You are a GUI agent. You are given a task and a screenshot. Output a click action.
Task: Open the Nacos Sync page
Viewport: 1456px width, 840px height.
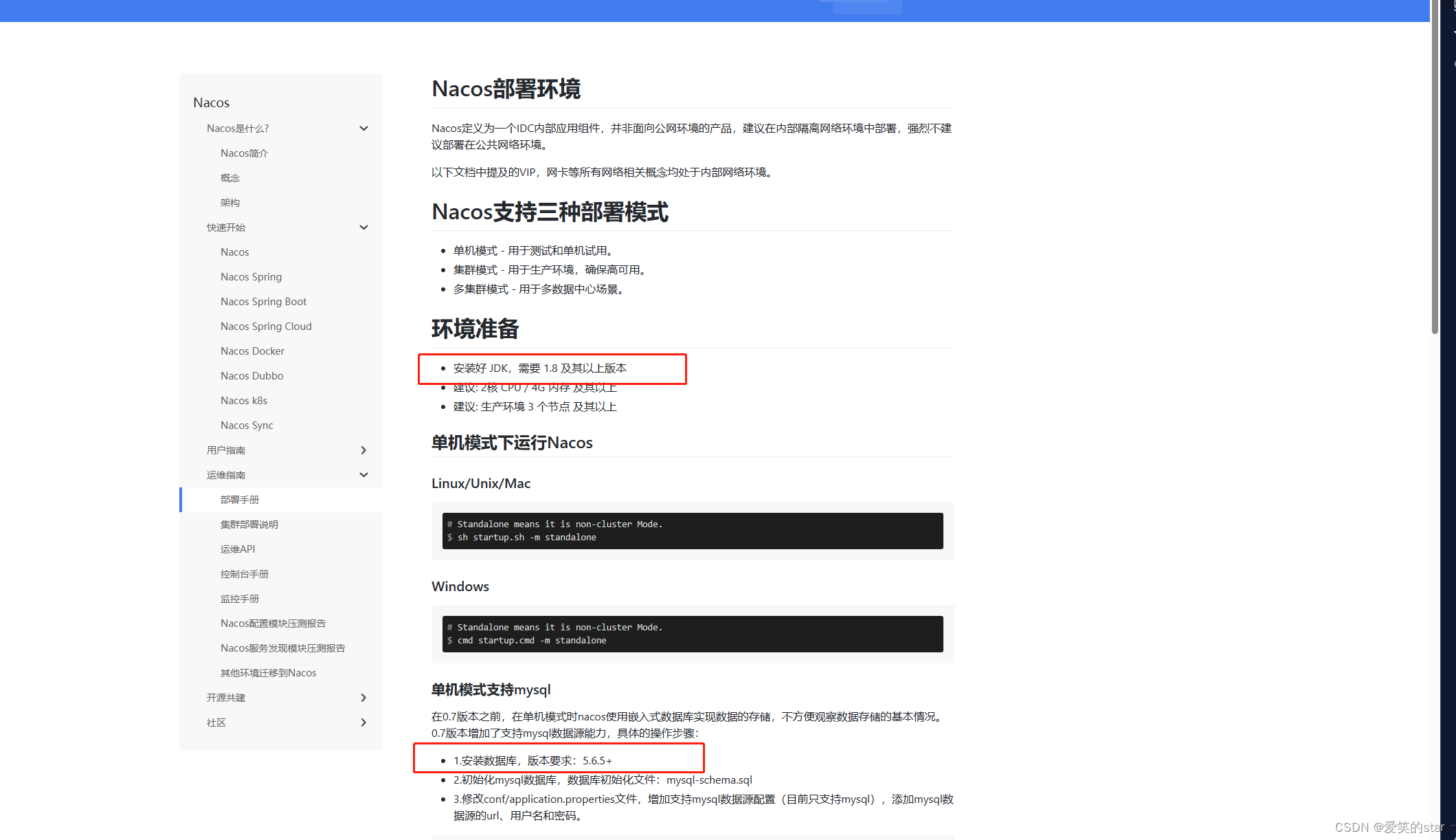click(246, 425)
